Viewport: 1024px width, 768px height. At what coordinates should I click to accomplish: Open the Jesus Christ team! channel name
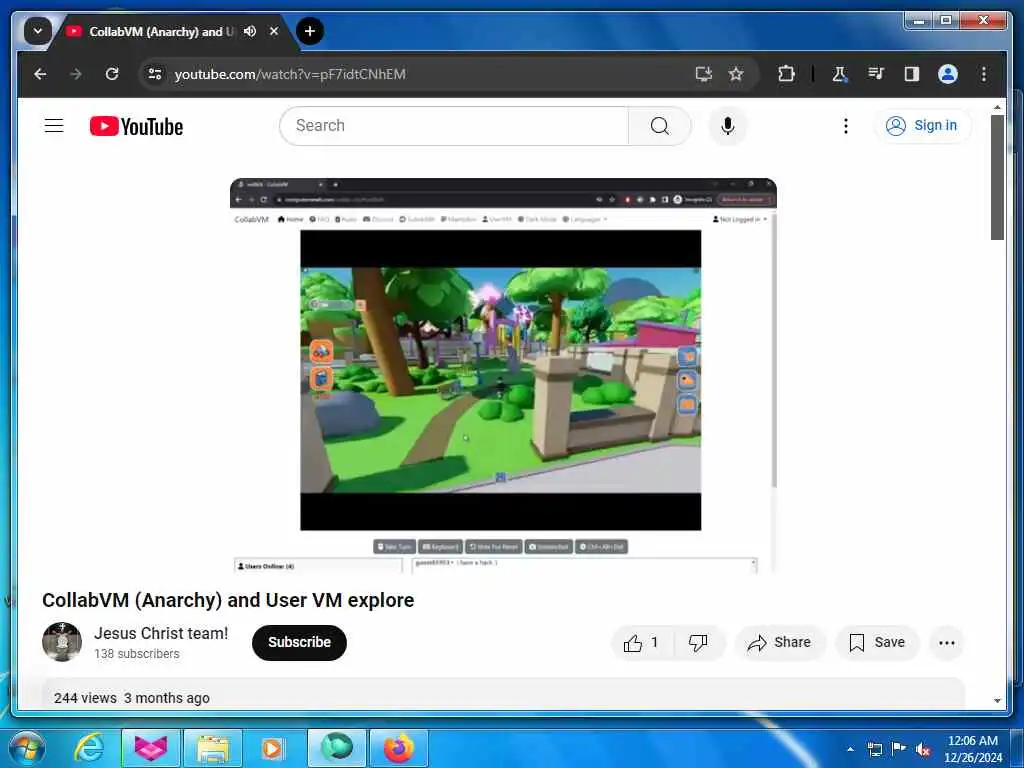[x=161, y=633]
